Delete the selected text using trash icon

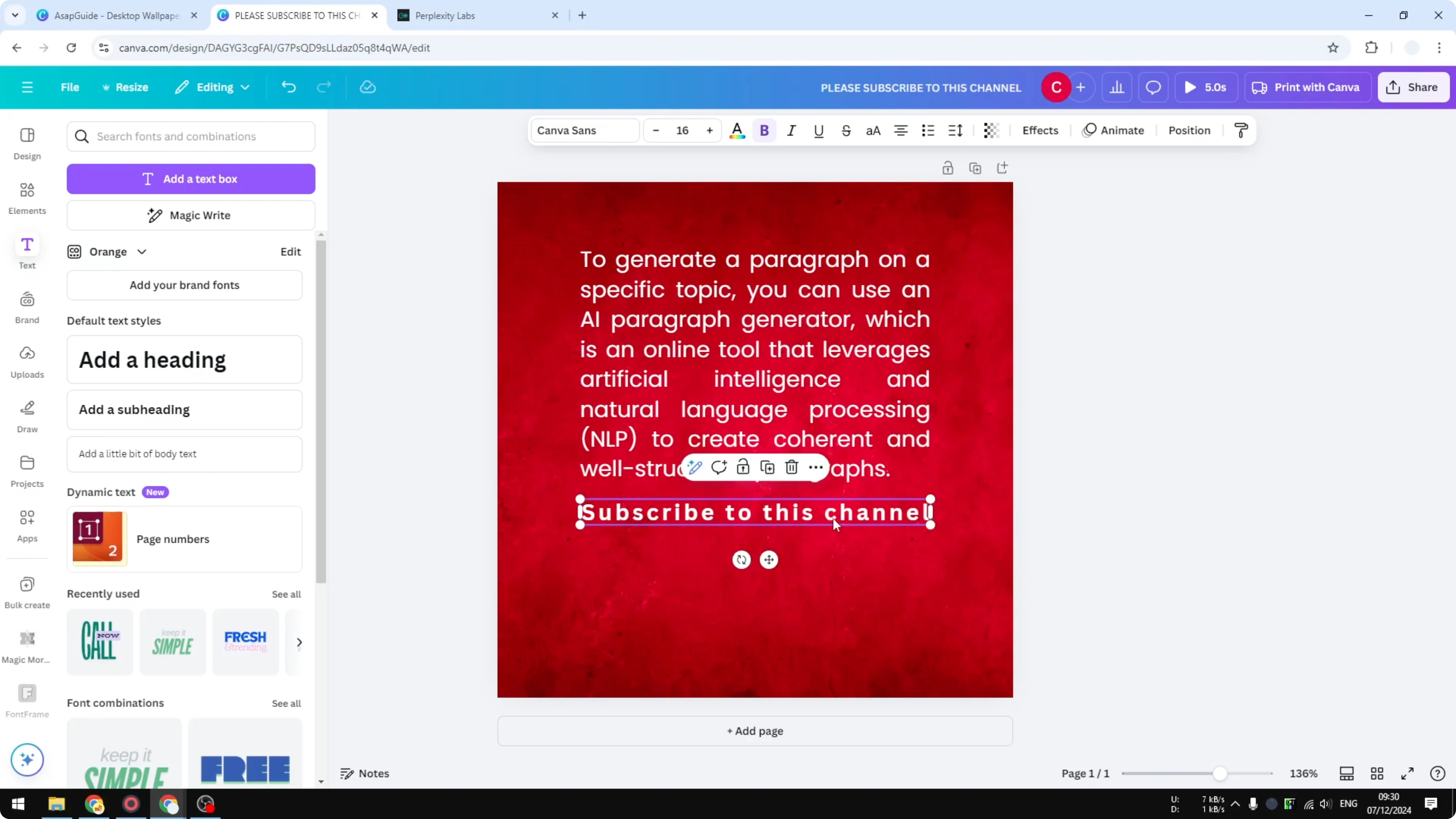click(791, 467)
